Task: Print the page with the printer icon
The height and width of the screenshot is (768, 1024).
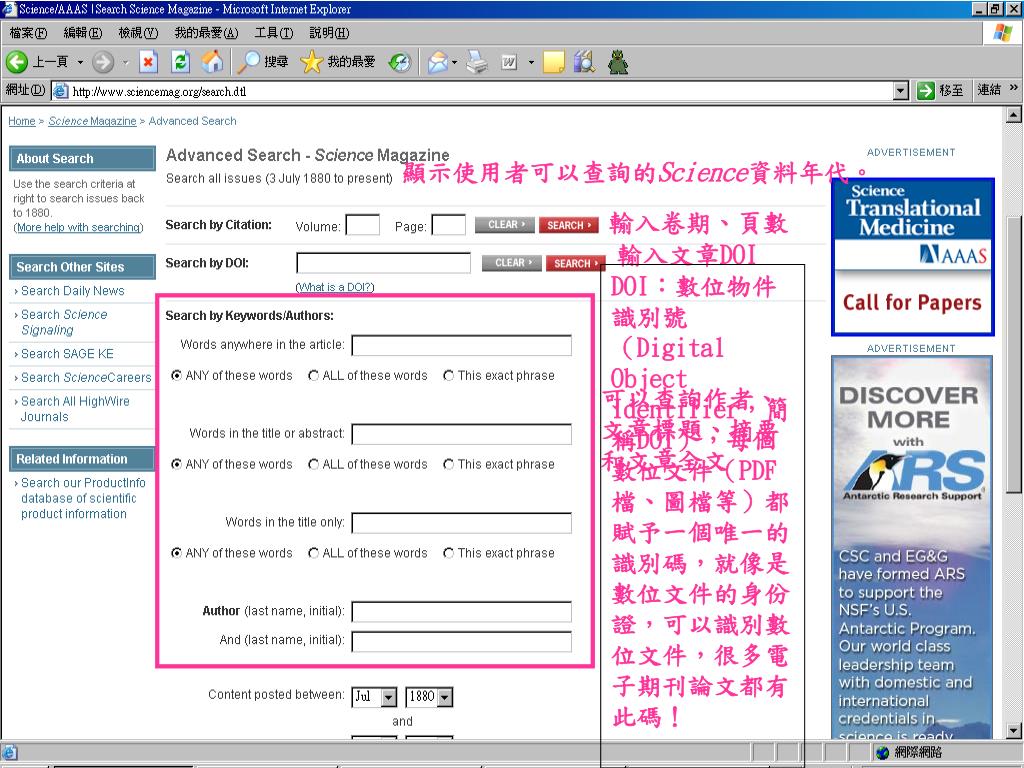Action: tap(477, 62)
